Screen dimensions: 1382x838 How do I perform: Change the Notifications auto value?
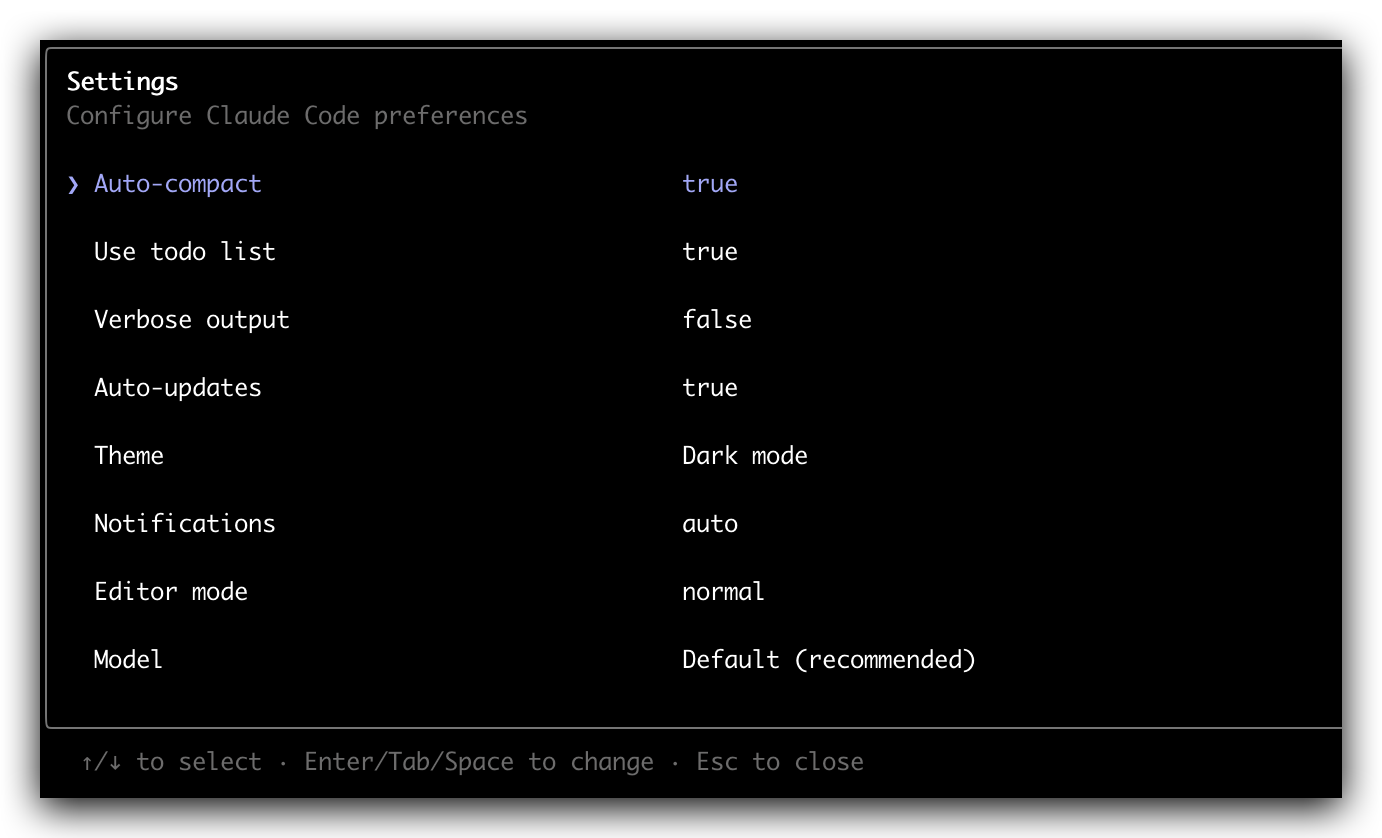710,524
